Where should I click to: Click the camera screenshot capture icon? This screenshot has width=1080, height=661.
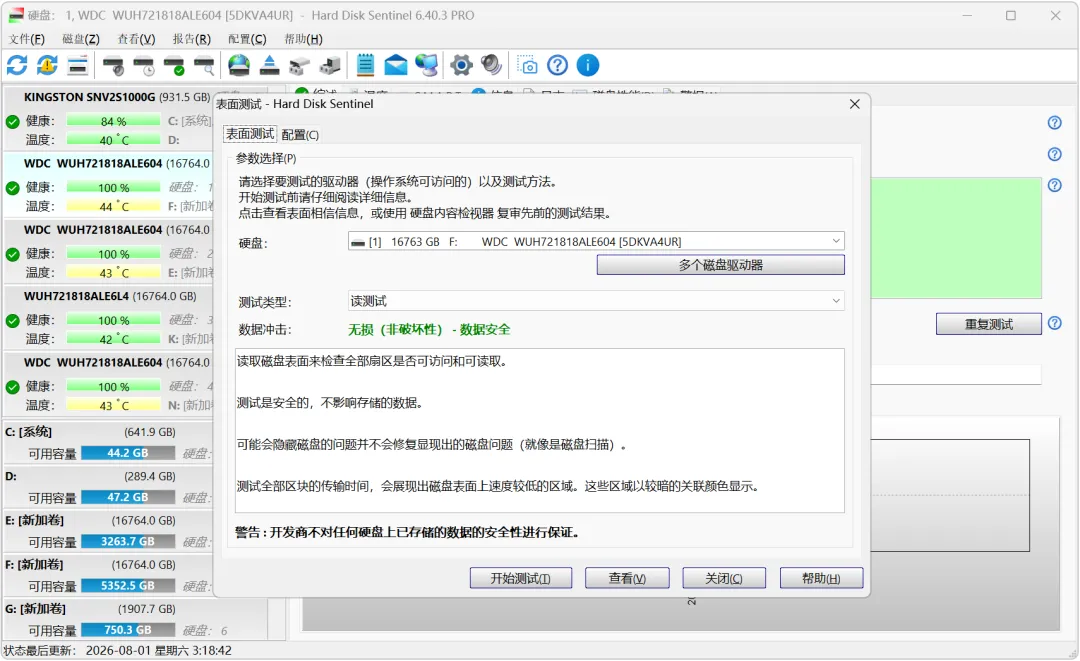click(527, 65)
